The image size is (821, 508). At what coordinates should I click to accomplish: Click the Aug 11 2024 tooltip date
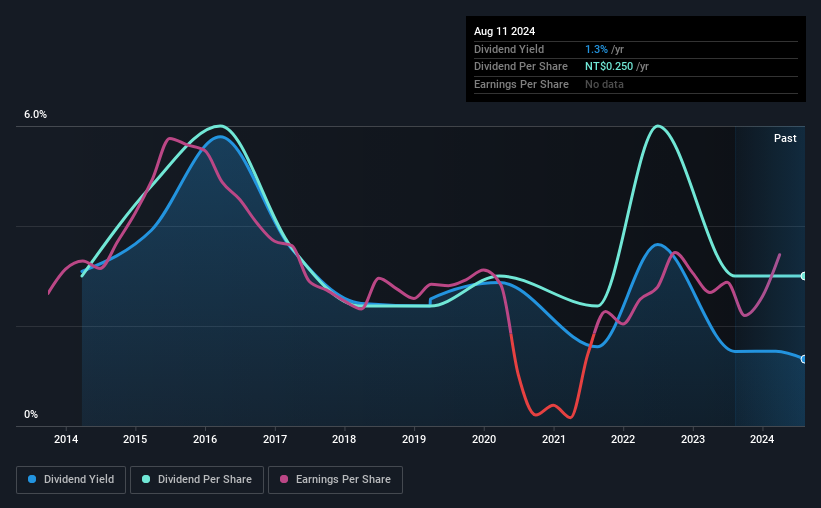coord(504,31)
